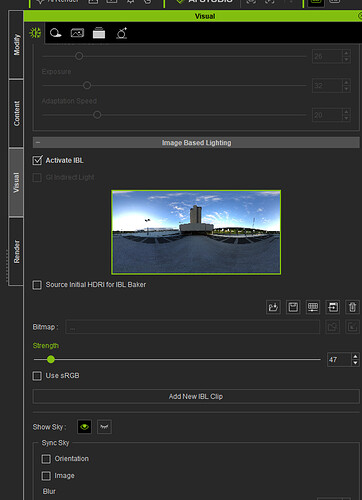Enable the Use sRGB checkbox
This screenshot has height=500, width=362.
coord(37,376)
